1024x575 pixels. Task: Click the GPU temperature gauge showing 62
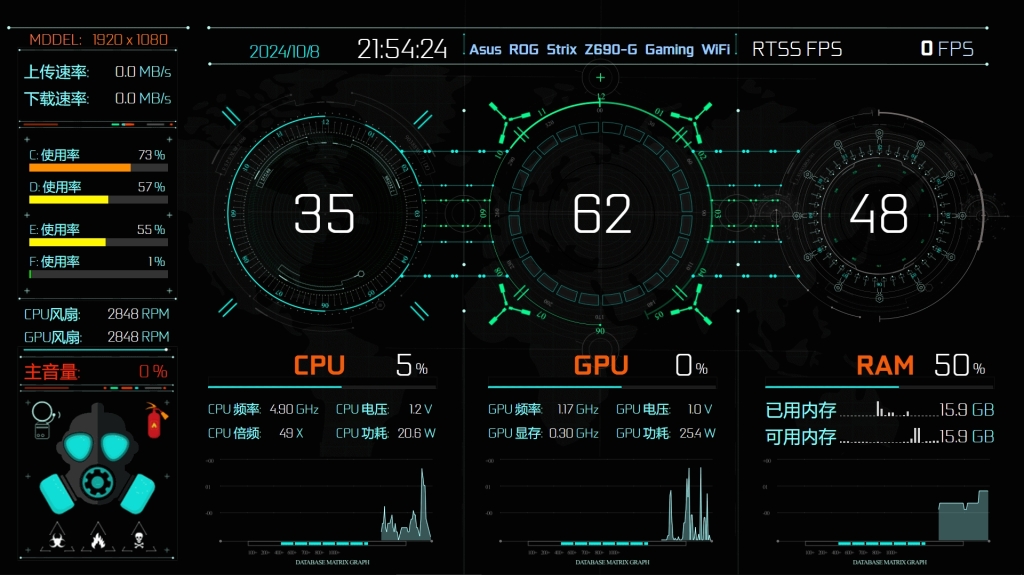click(601, 213)
